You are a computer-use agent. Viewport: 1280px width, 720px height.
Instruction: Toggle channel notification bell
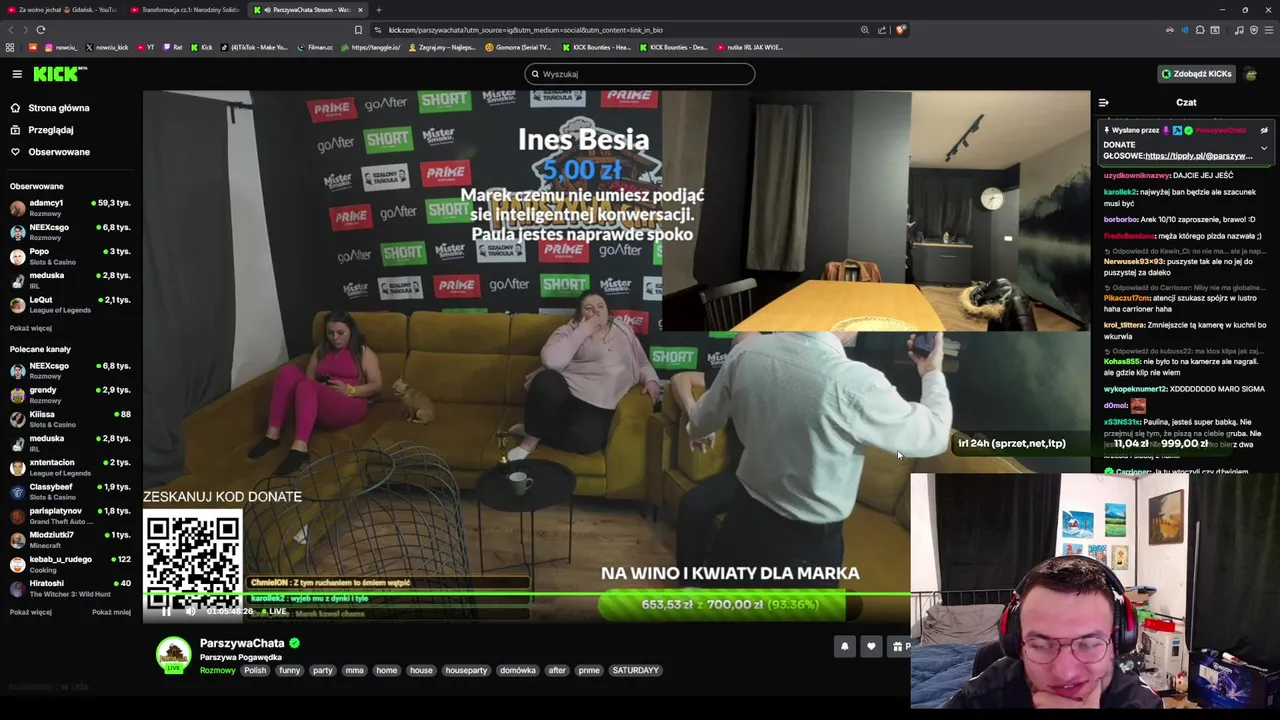[844, 646]
